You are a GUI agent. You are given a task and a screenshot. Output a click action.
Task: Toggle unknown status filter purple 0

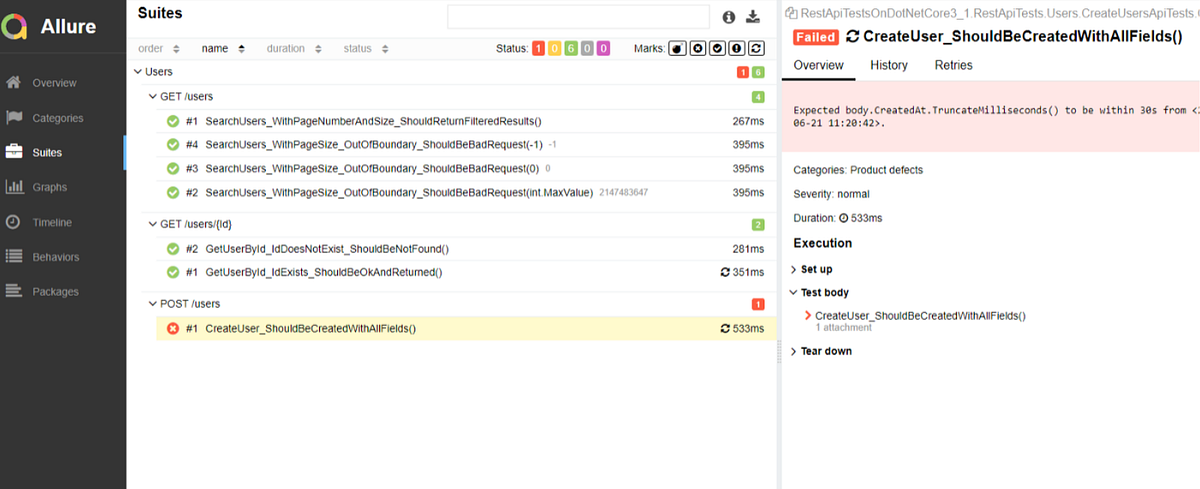click(603, 48)
